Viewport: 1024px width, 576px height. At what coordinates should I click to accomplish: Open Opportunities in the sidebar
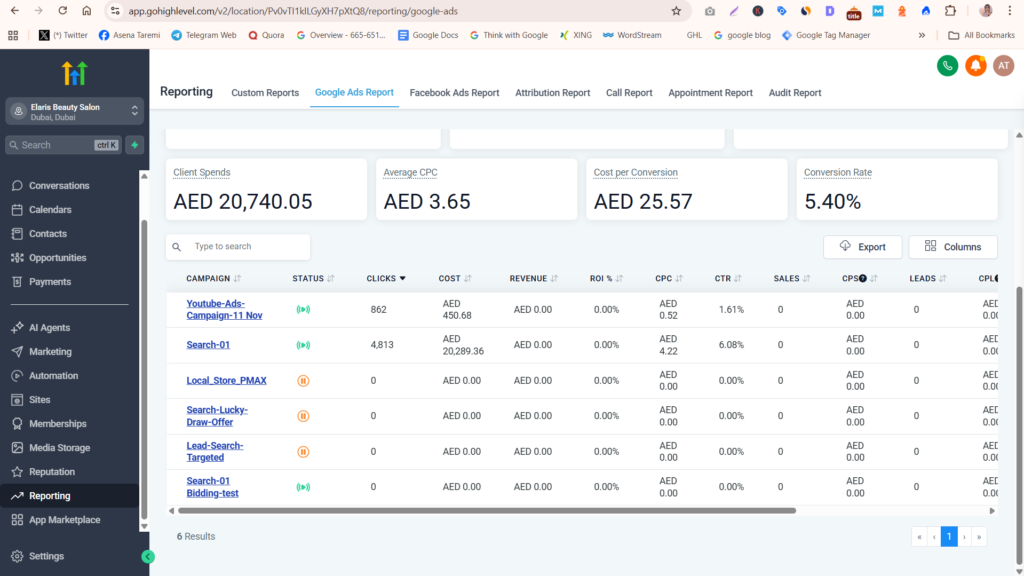coord(57,258)
